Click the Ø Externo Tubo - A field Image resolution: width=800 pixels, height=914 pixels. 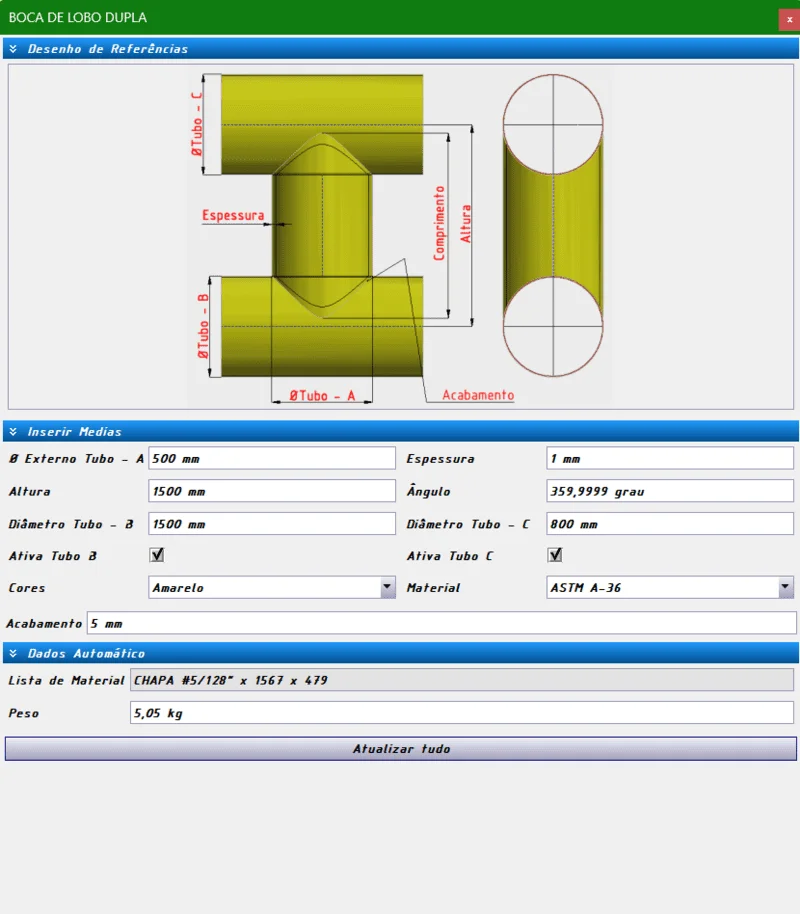pos(272,459)
